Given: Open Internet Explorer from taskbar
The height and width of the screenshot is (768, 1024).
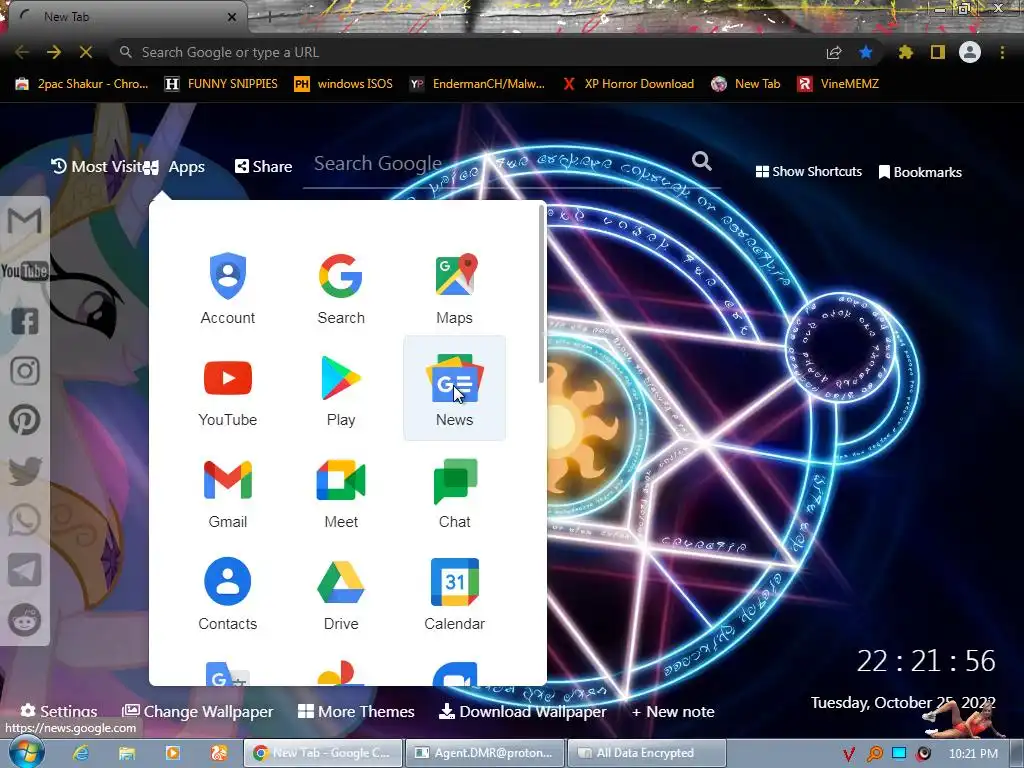Looking at the screenshot, I should [x=81, y=753].
